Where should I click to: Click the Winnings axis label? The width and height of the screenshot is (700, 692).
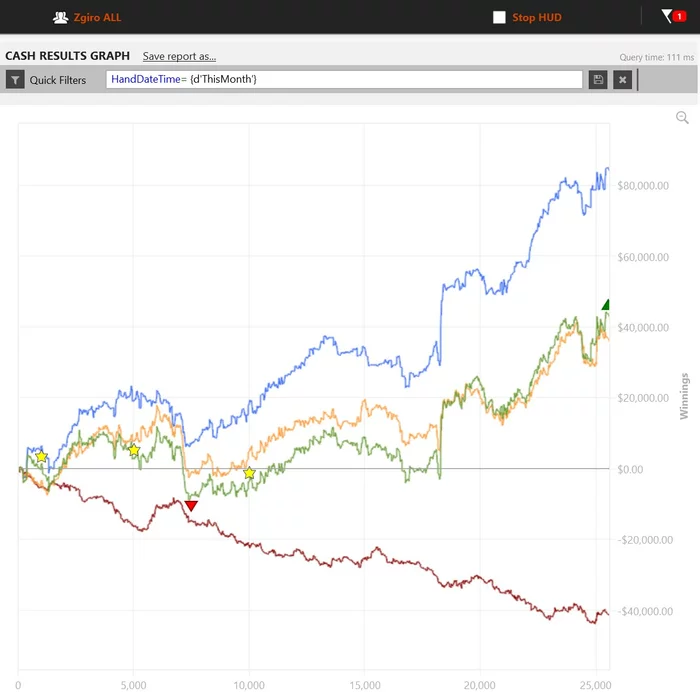685,396
